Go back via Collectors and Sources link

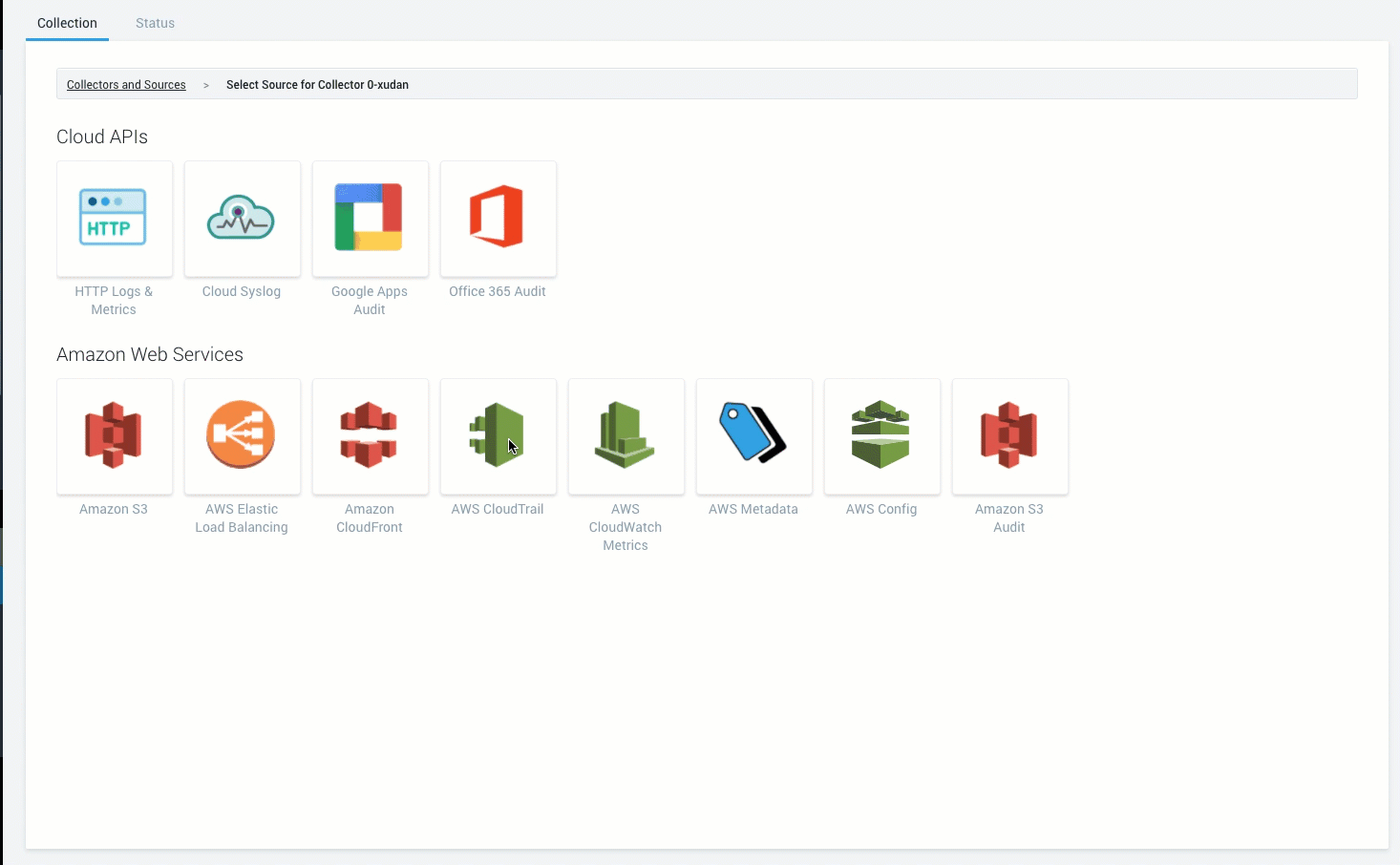coord(126,85)
